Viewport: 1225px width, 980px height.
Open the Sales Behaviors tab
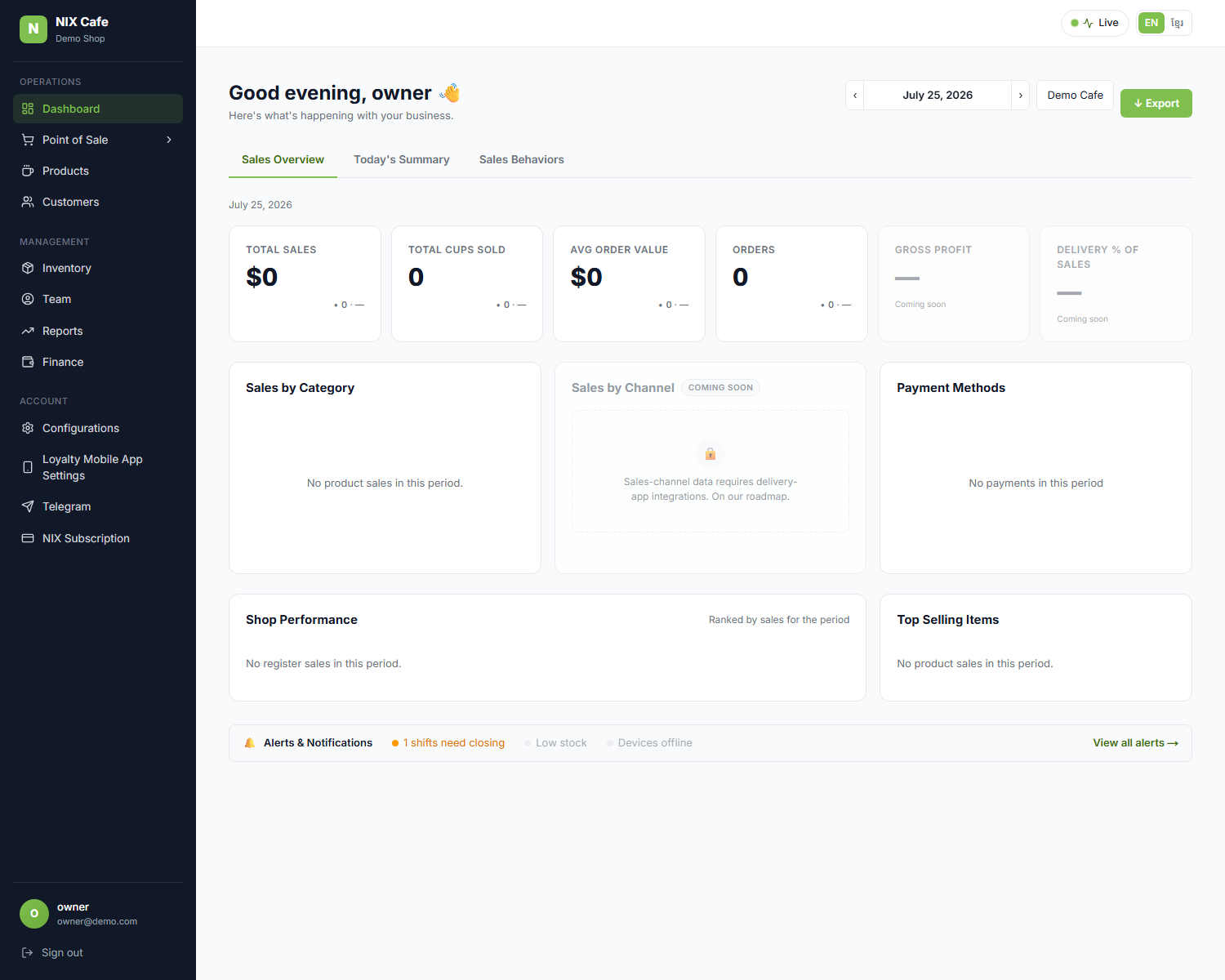point(522,160)
